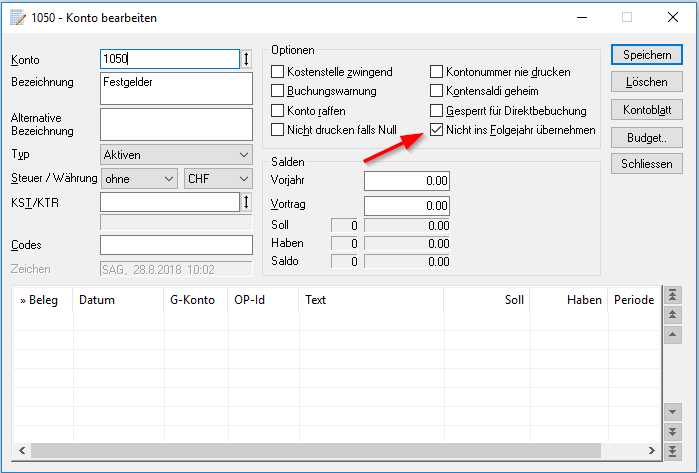The width and height of the screenshot is (699, 473).
Task: Click the Alternative Bezeichnung field
Action: pyautogui.click(x=177, y=124)
